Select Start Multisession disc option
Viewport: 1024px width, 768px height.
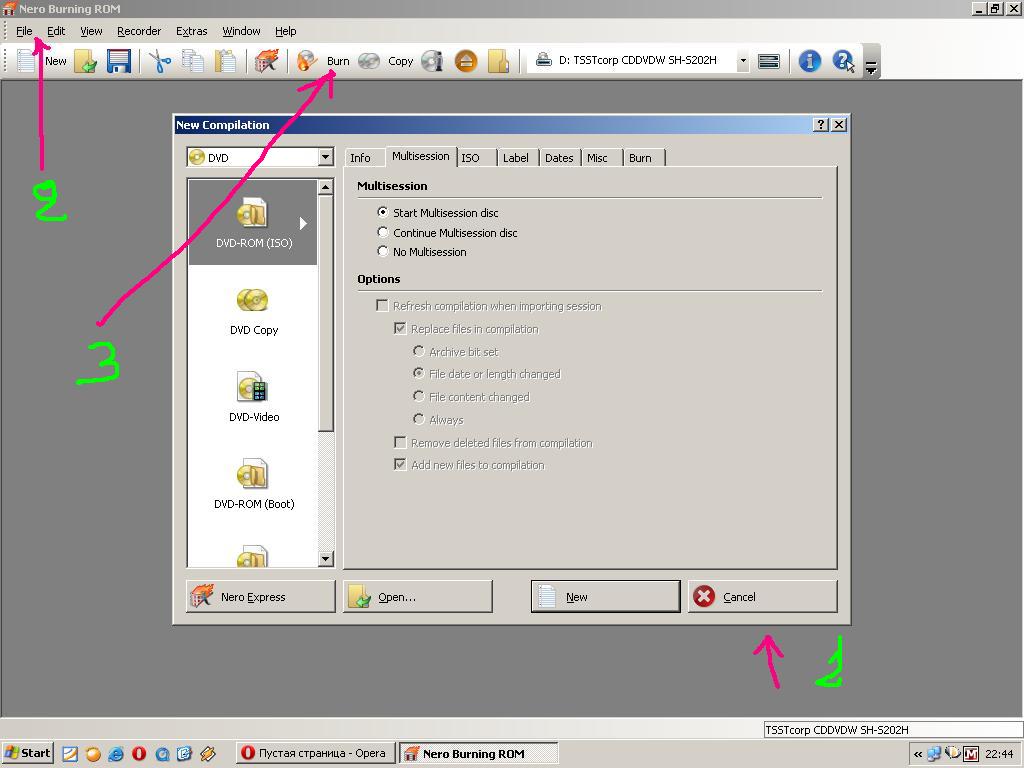coord(438,213)
